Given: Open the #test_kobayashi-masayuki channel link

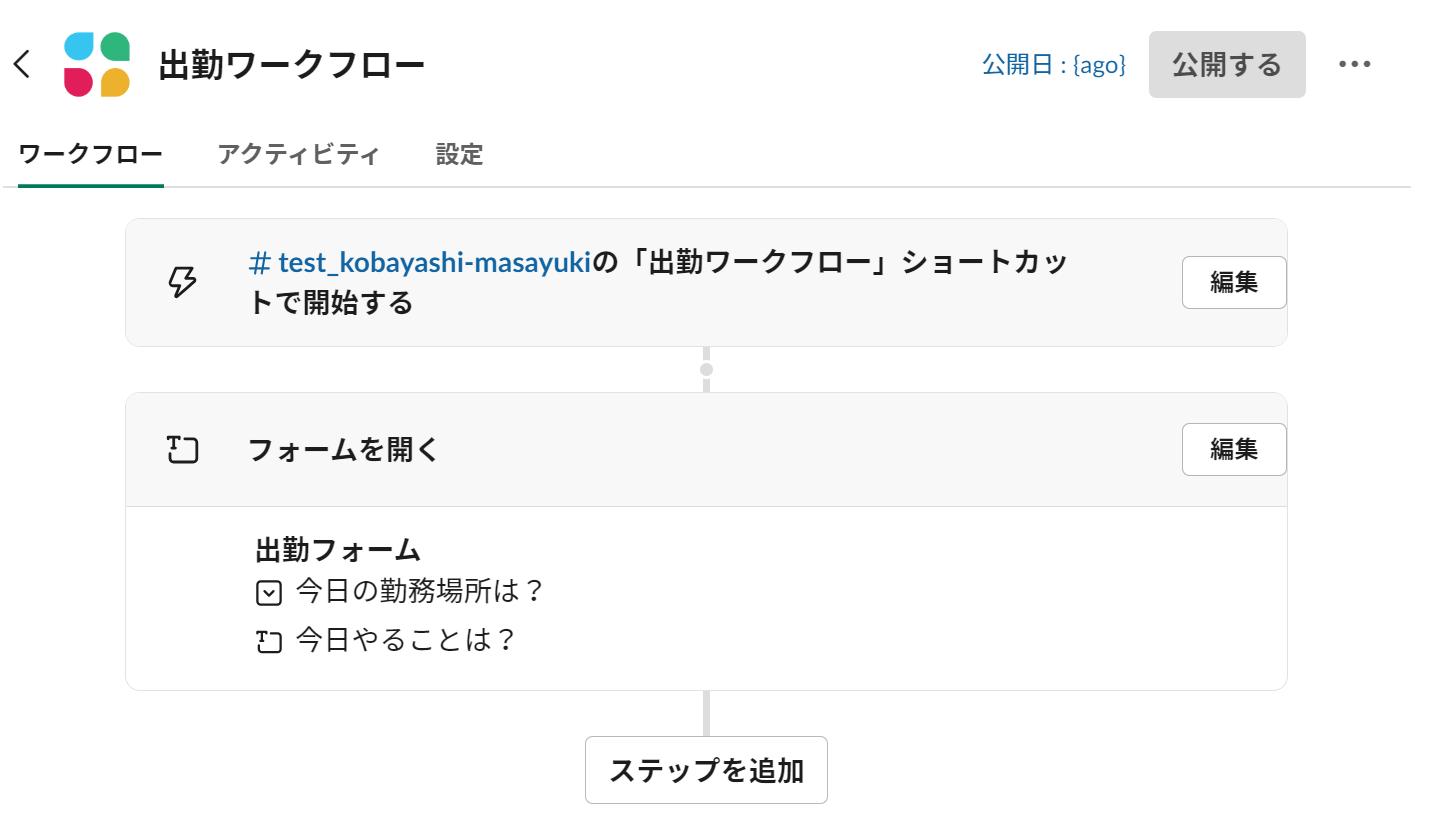Looking at the screenshot, I should point(420,263).
